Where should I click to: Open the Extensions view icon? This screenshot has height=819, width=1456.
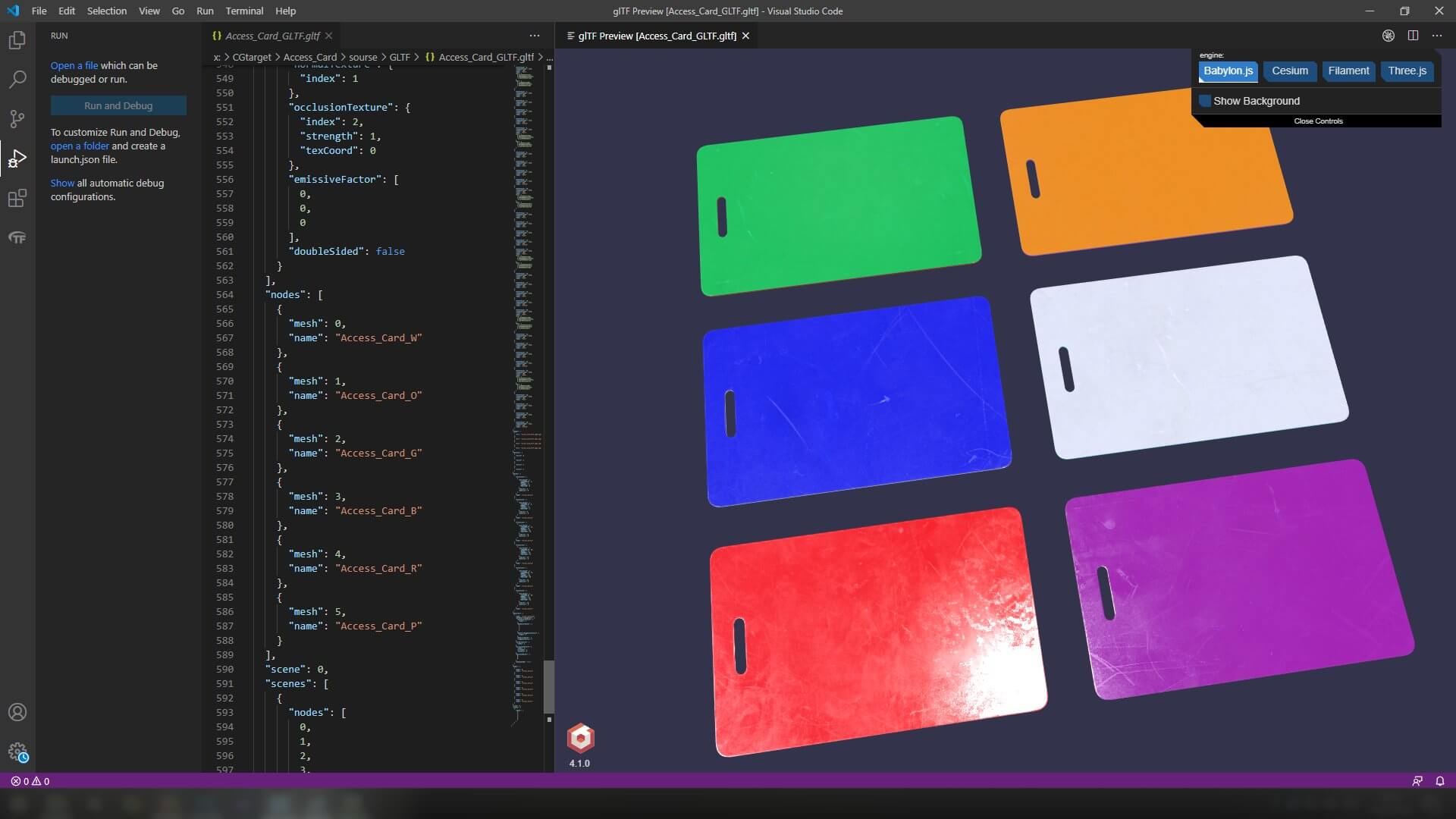(x=17, y=198)
